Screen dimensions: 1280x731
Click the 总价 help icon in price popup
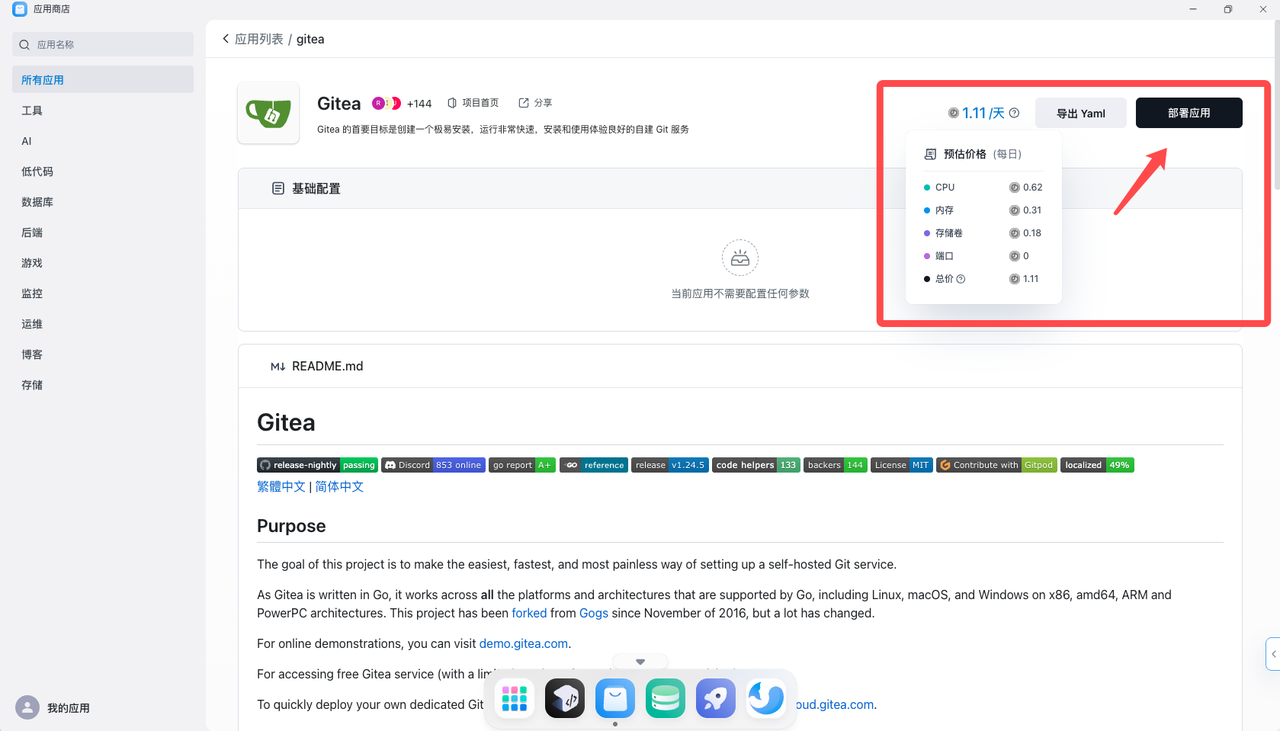pyautogui.click(x=961, y=279)
